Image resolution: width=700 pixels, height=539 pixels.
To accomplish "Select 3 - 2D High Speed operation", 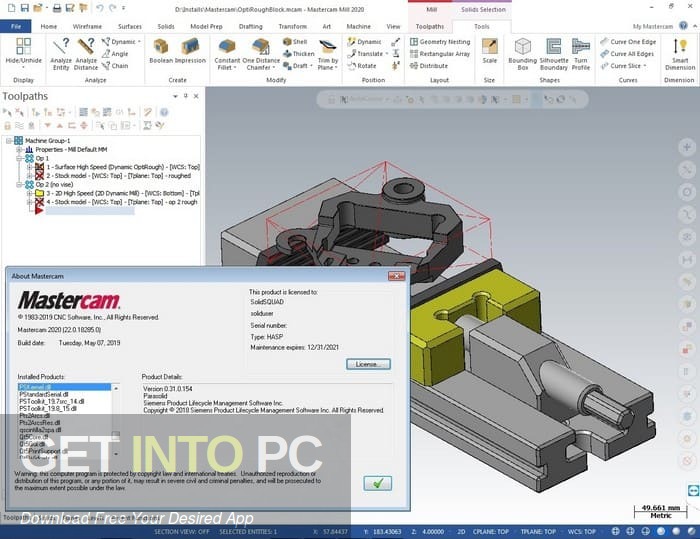I will [x=117, y=193].
